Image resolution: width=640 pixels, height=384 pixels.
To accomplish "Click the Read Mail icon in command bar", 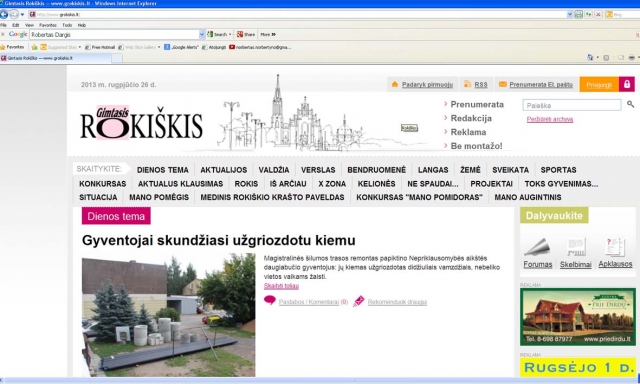I will tap(621, 58).
